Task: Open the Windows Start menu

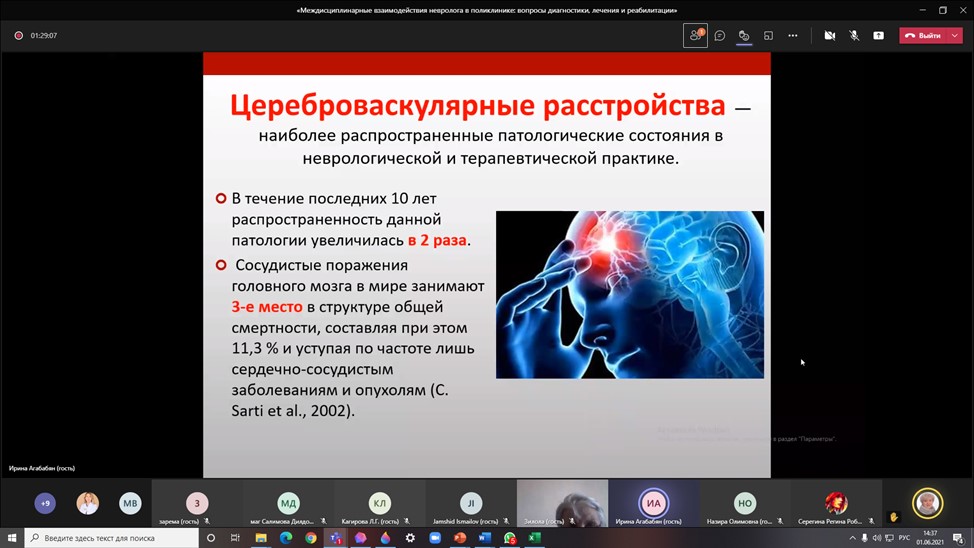Action: [x=12, y=538]
